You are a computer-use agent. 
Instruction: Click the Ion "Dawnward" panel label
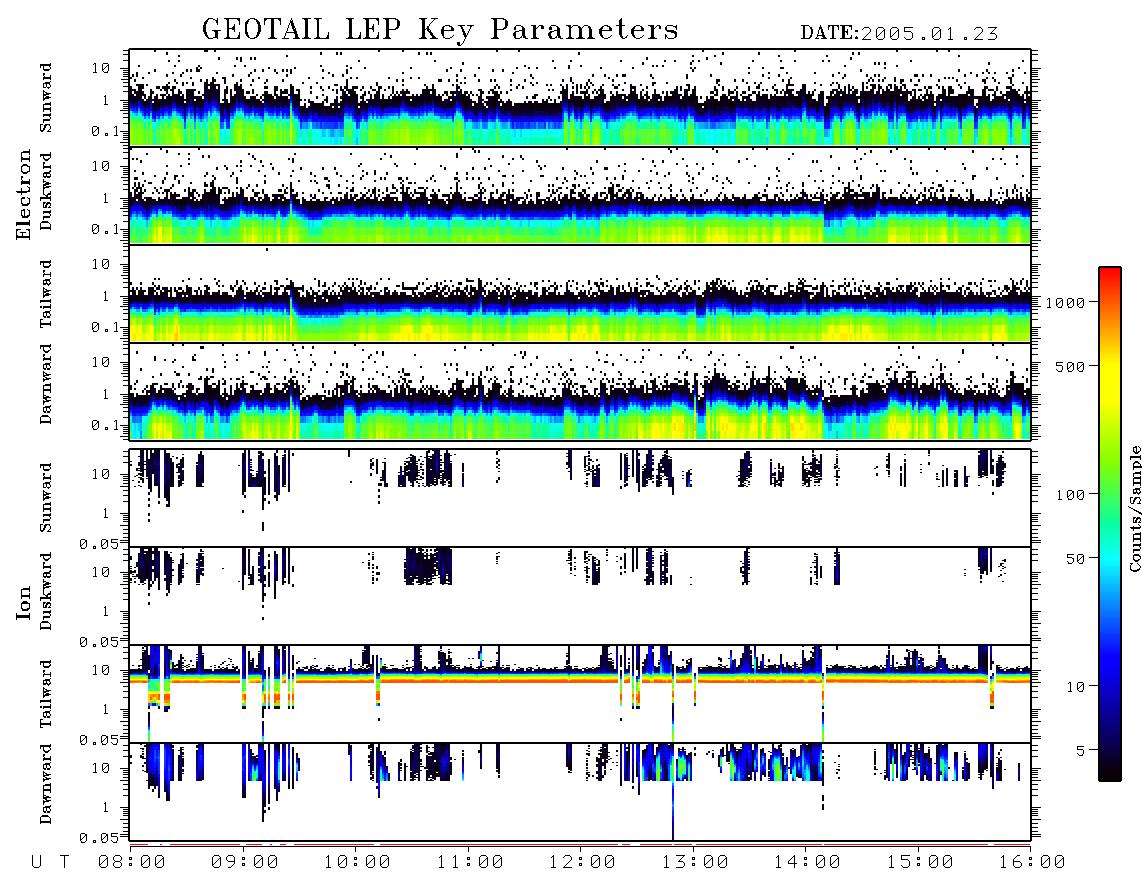pos(46,784)
